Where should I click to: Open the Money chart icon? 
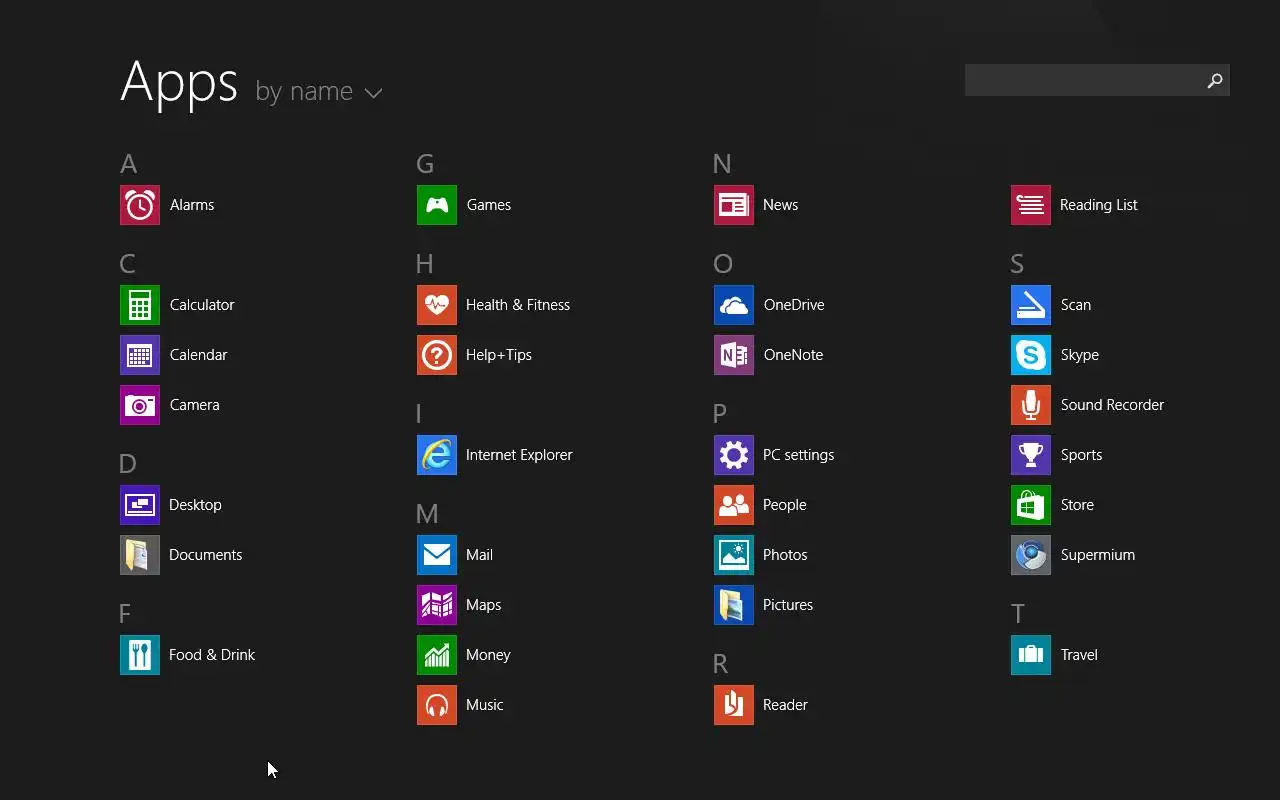pyautogui.click(x=437, y=655)
